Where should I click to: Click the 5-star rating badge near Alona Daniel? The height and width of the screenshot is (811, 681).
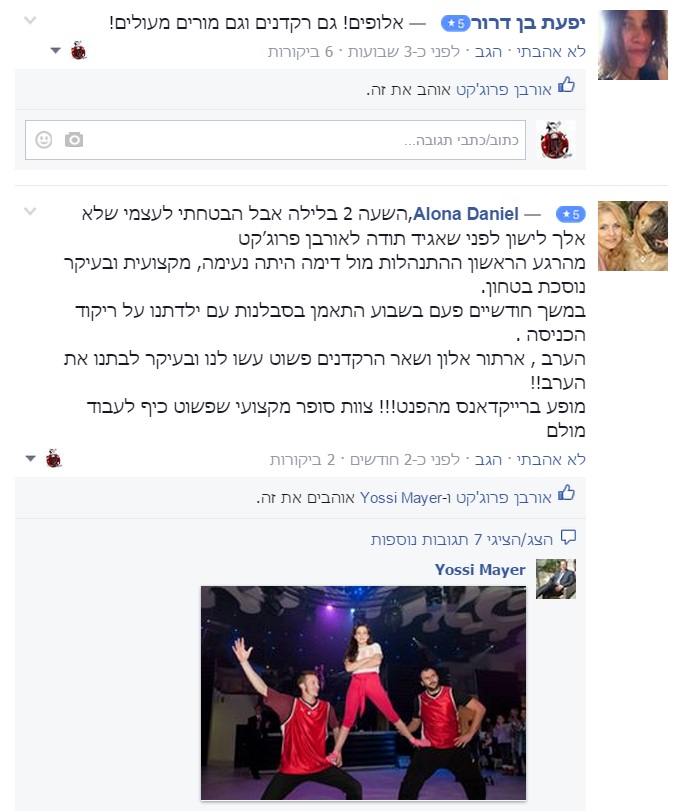(x=571, y=214)
